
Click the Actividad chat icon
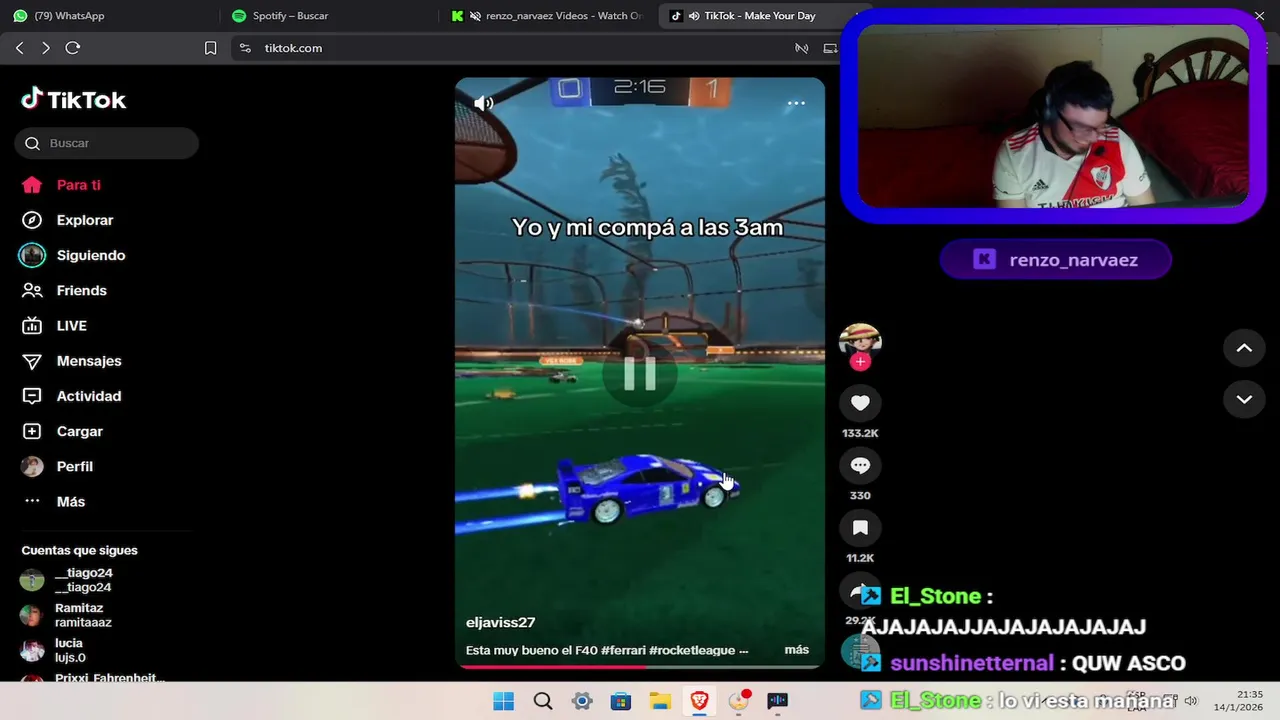click(x=32, y=396)
